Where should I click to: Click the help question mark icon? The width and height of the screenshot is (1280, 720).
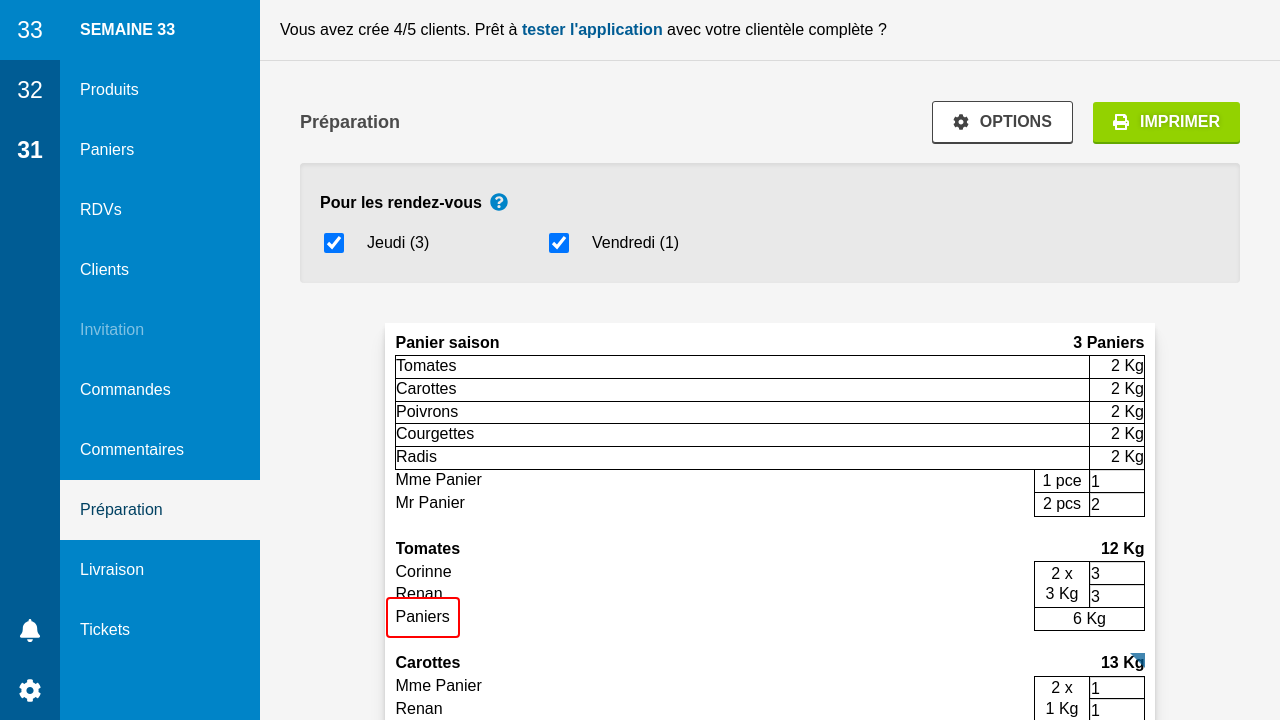499,202
